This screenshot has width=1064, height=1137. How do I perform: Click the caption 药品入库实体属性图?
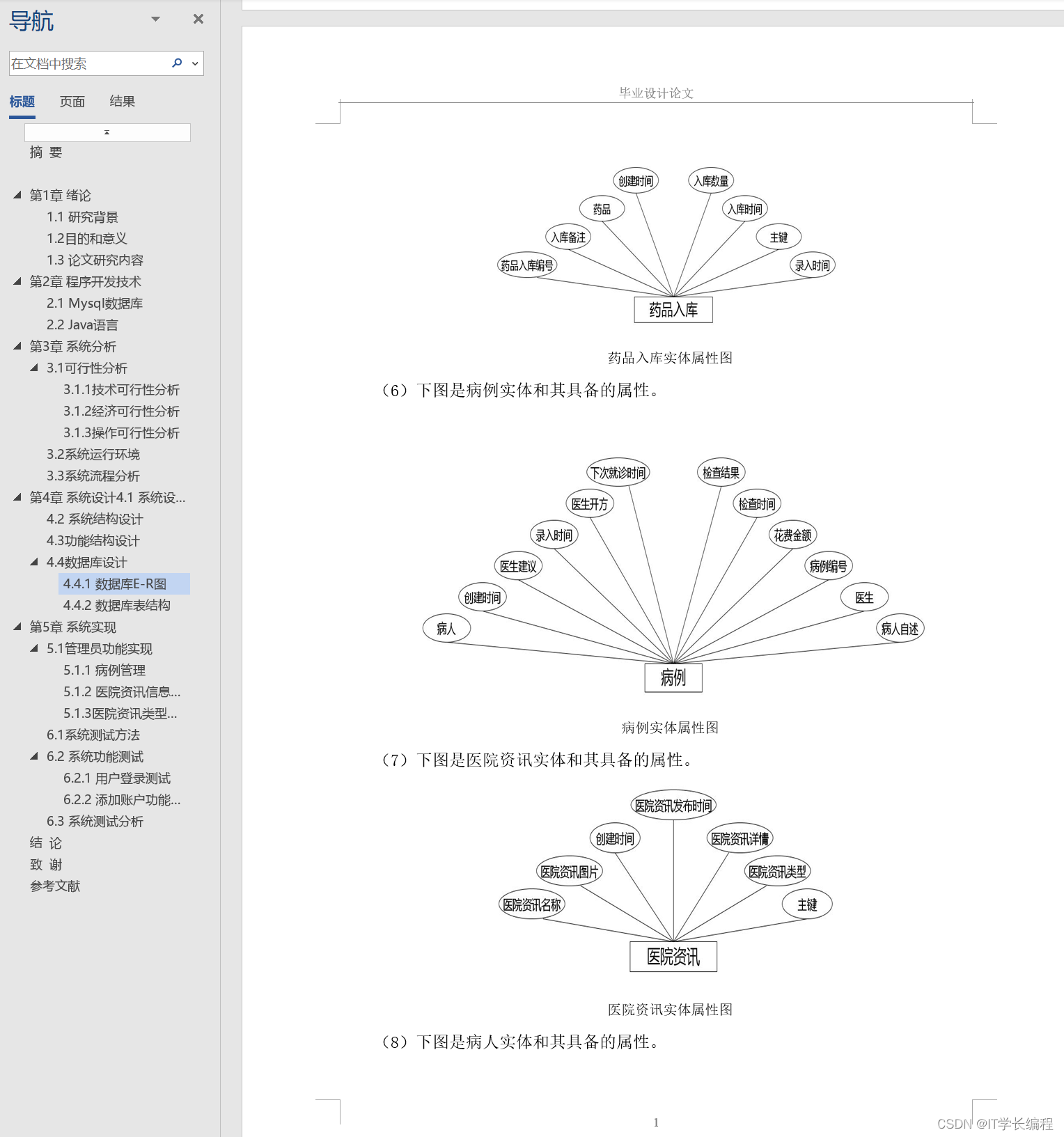[x=670, y=358]
